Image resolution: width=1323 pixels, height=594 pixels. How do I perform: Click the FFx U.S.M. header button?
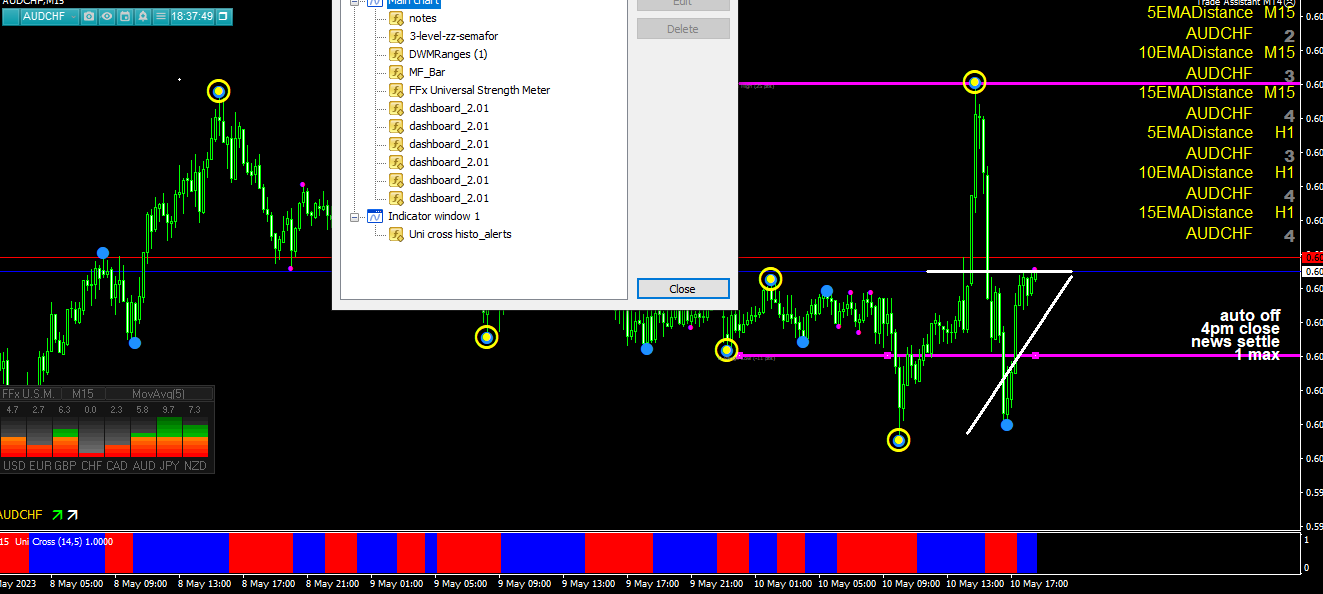[28, 394]
